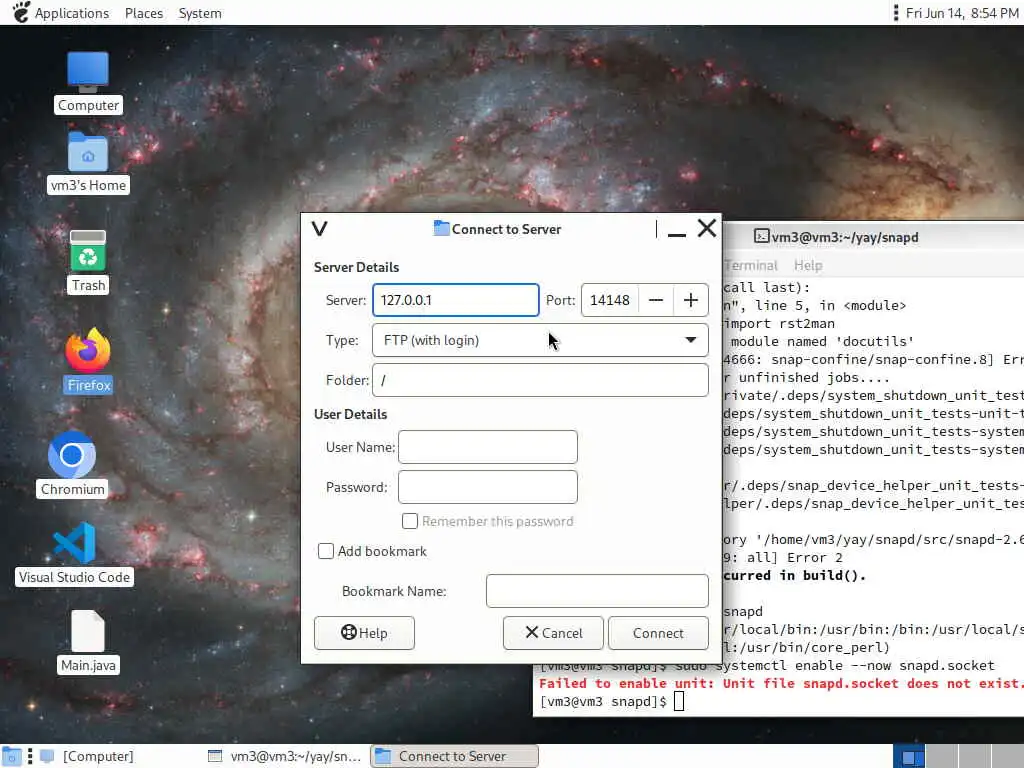Viewport: 1024px width, 768px height.
Task: Decrease the port number with minus button
Action: 656,300
